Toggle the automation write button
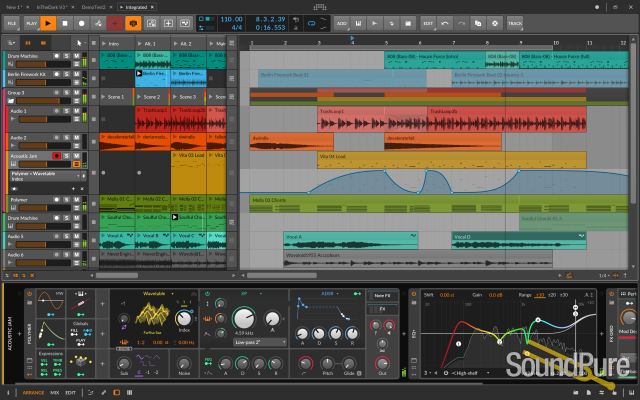Viewport: 640px width, 400px height. [98, 23]
